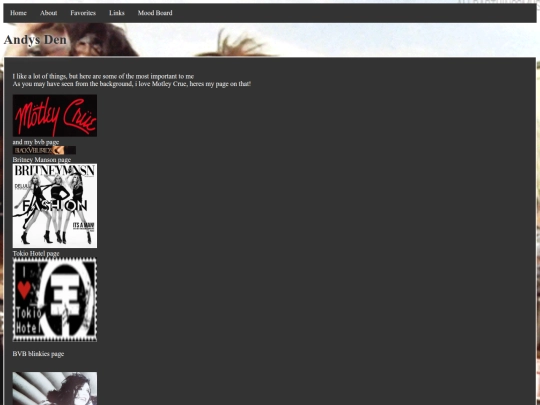The height and width of the screenshot is (405, 540).
Task: Click the 'Tokio Hotel page' label
Action: (x=36, y=253)
